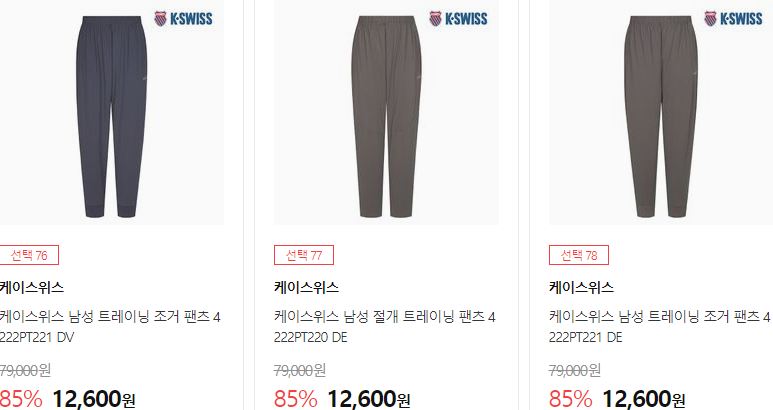Click the 12,600원 price of the 선택 77 item

coord(369,399)
